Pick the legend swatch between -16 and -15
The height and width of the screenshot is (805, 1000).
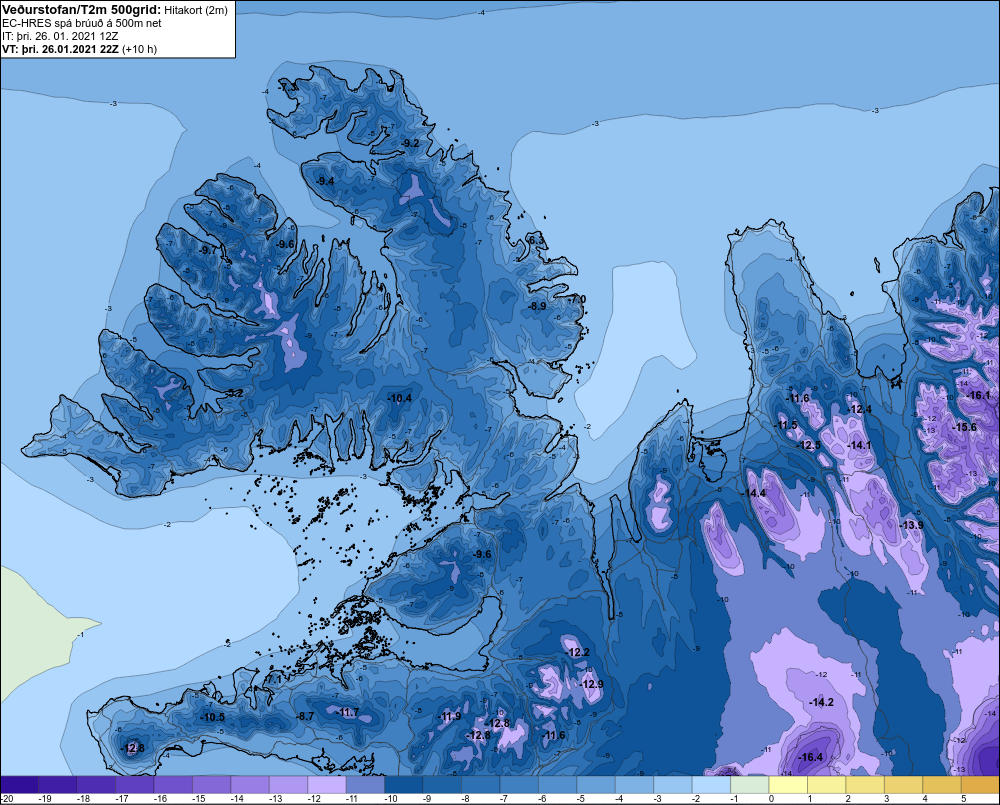pyautogui.click(x=173, y=785)
